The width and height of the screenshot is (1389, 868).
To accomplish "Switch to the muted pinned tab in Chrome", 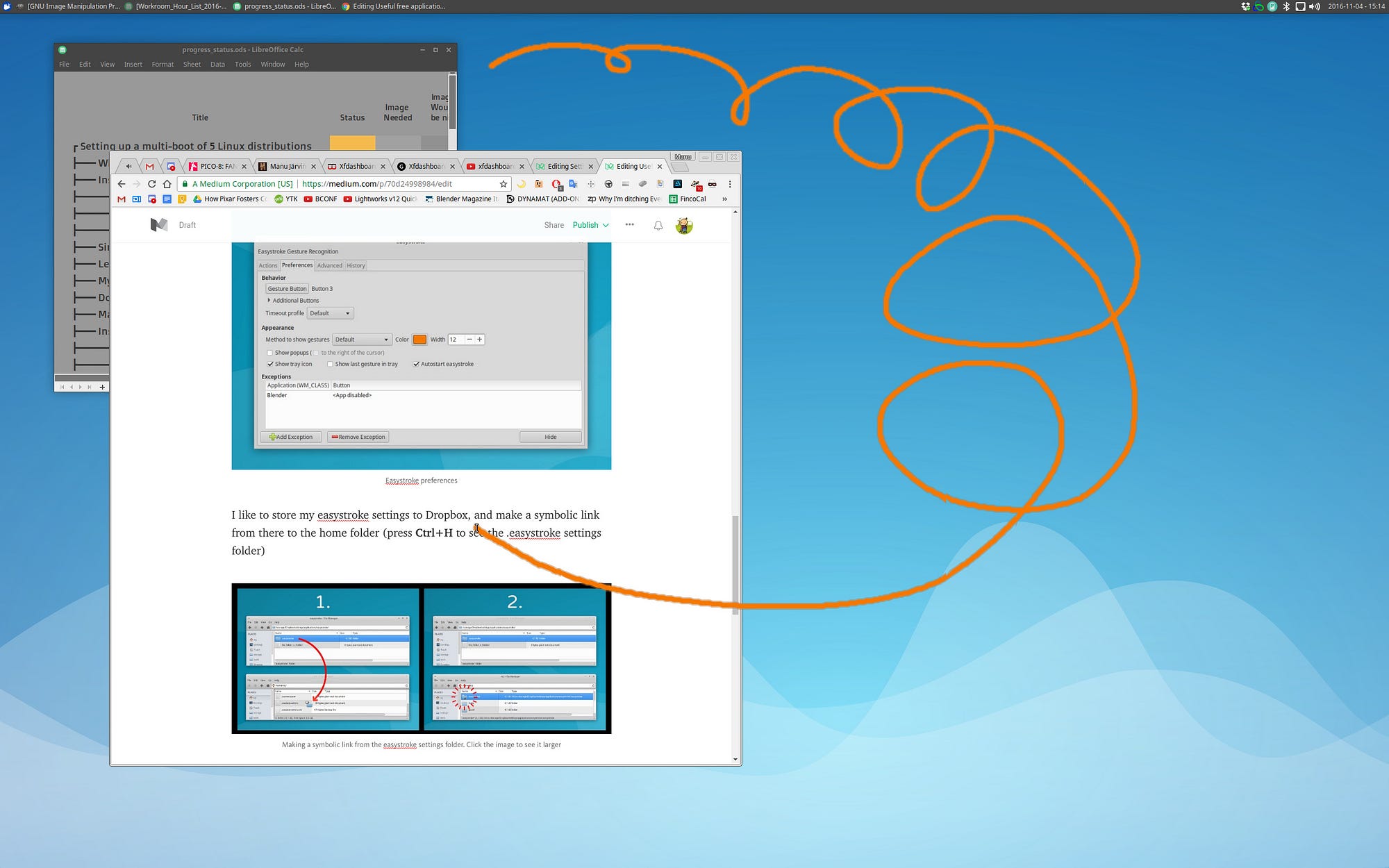I will tap(128, 167).
